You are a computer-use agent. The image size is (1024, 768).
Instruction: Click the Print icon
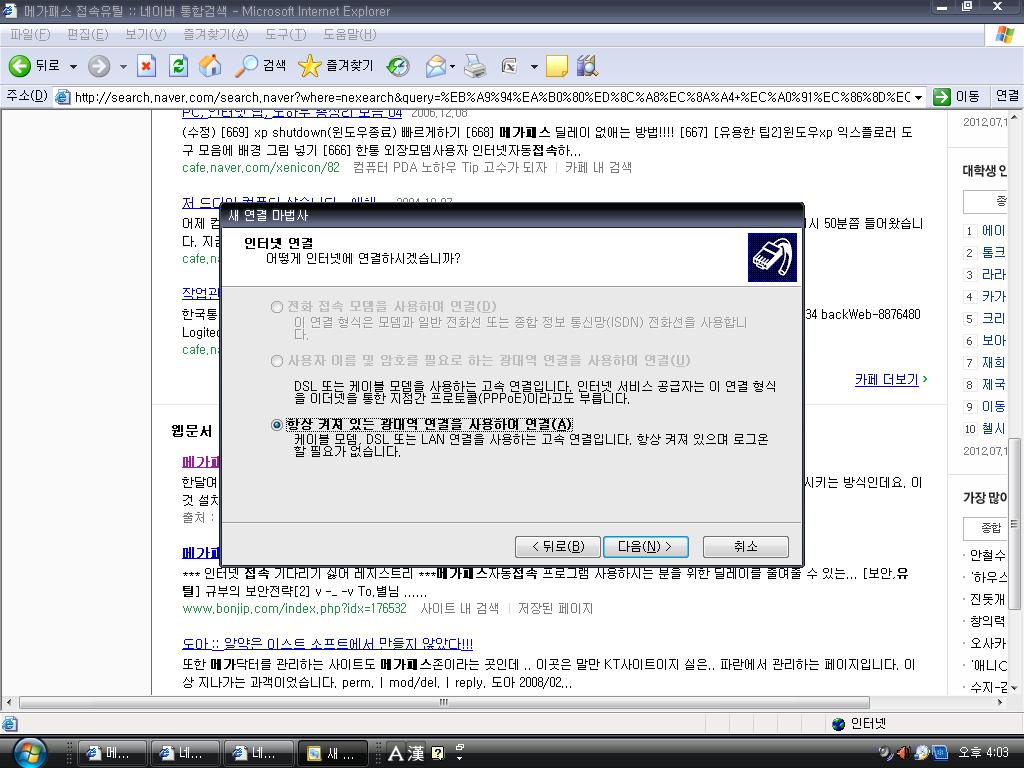click(x=475, y=65)
